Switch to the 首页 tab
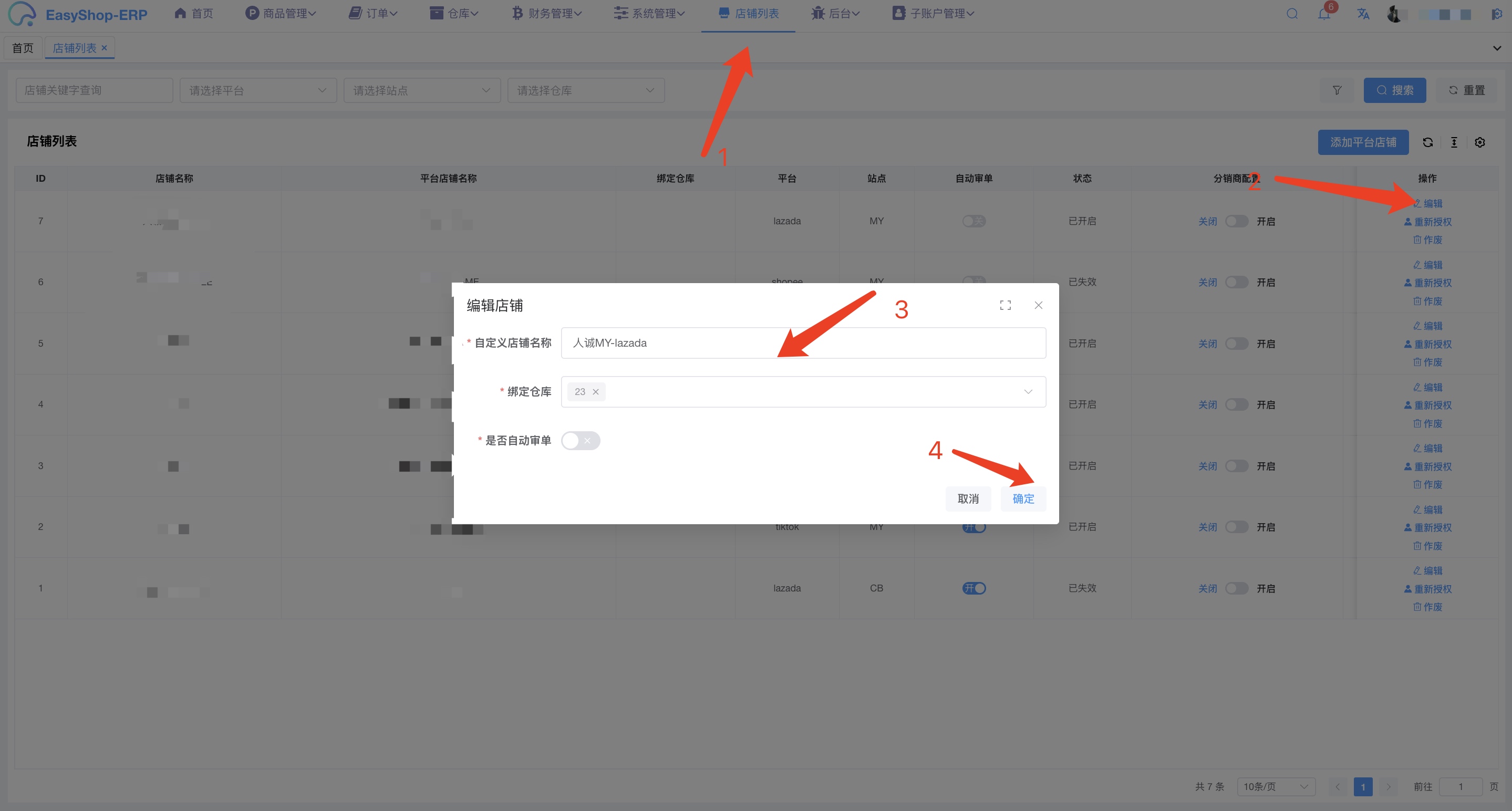 point(23,48)
